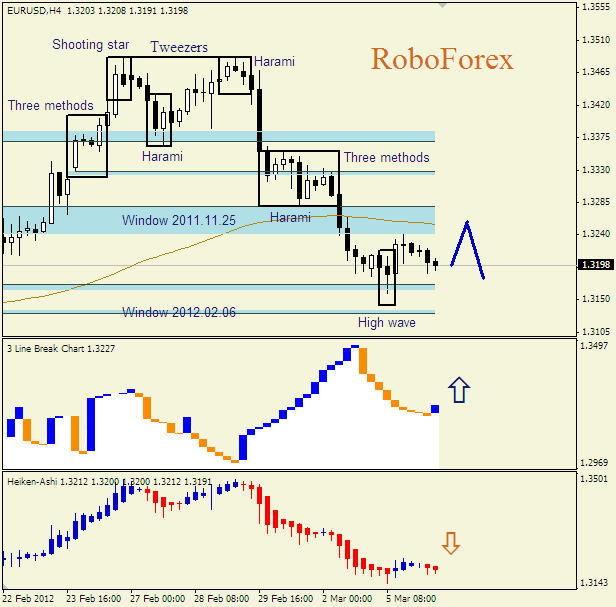616x607 pixels.
Task: Click the latest blue 3 Line Break block
Action: click(x=435, y=409)
